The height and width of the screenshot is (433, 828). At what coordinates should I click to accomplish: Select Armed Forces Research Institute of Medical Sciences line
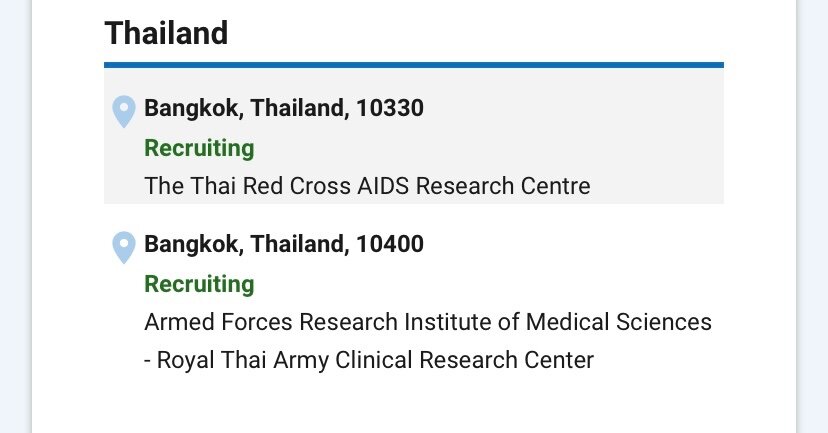428,322
